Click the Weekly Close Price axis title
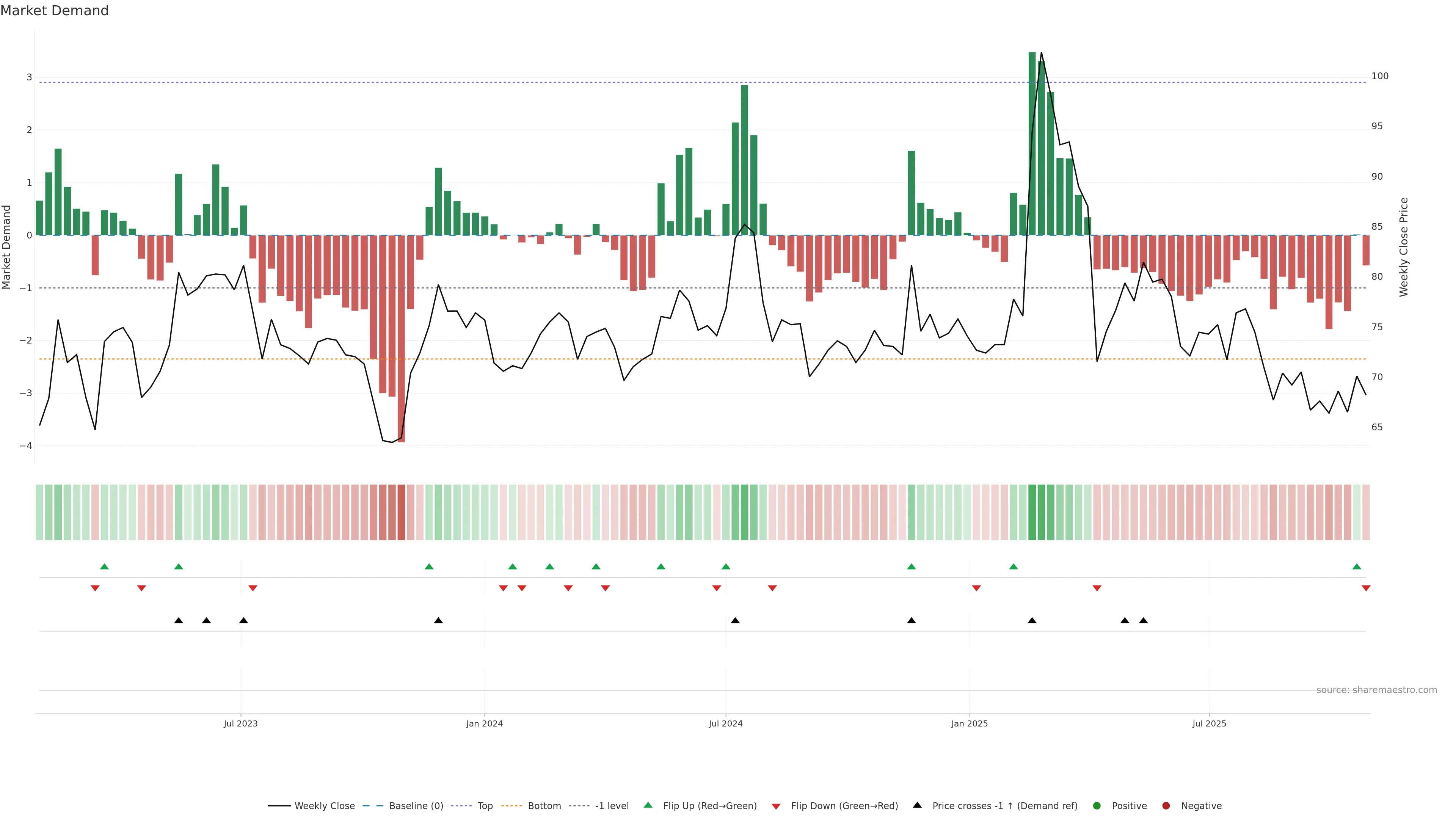This screenshot has height=819, width=1456. point(1404,247)
